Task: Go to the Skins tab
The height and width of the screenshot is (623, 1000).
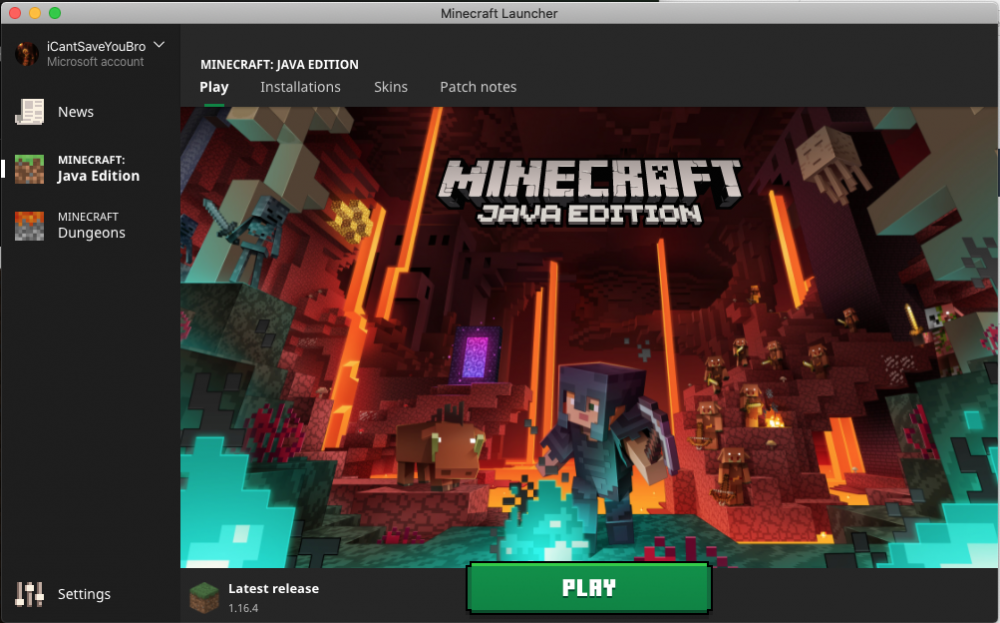Action: point(391,87)
